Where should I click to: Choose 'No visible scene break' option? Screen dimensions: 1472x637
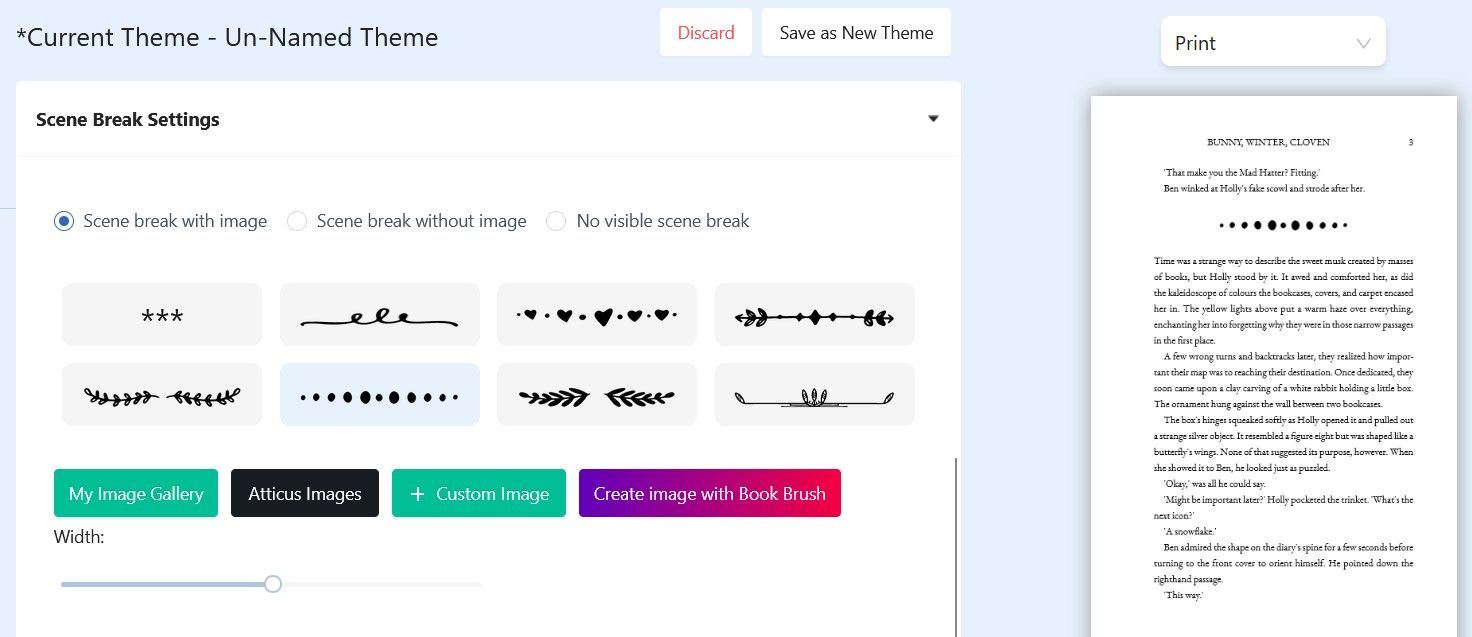tap(556, 221)
